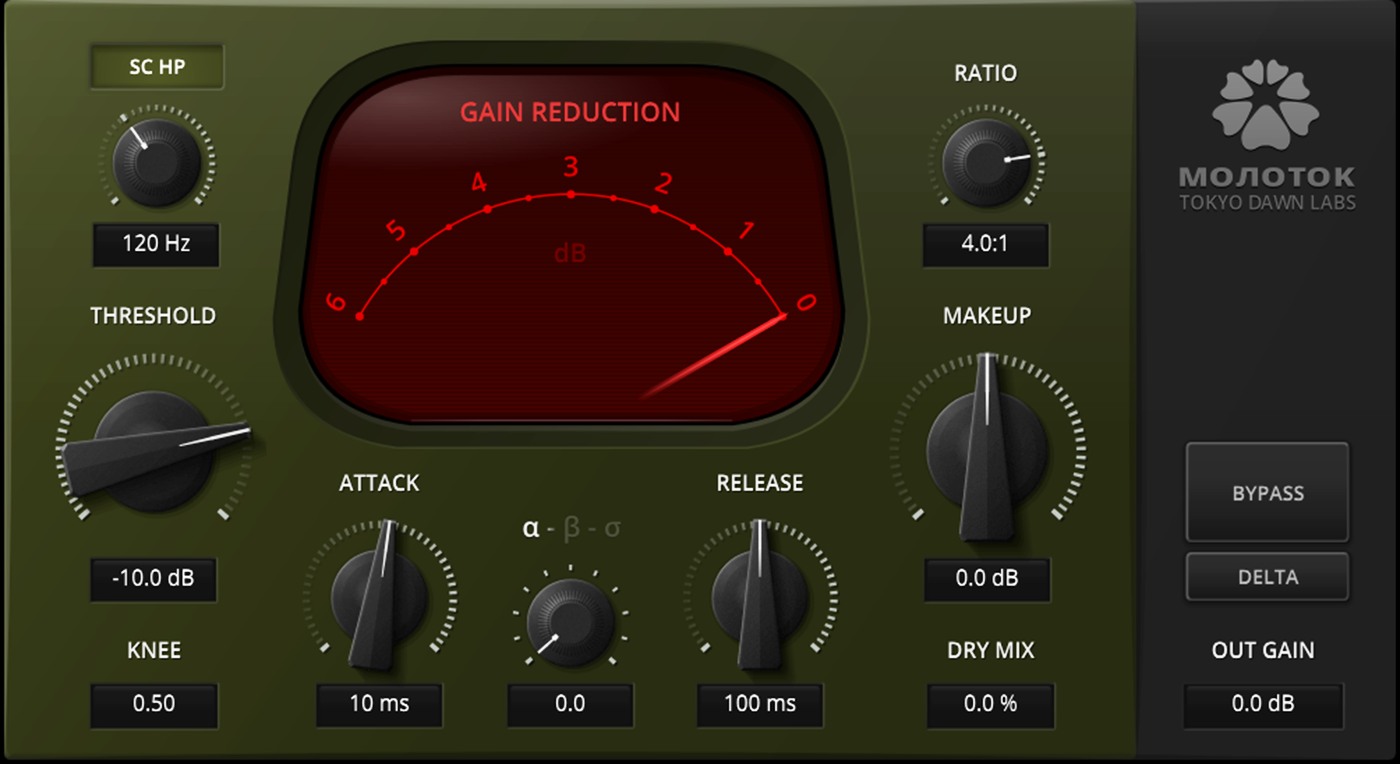This screenshot has width=1400, height=764.
Task: Click the 120 Hz value field
Action: tap(156, 244)
